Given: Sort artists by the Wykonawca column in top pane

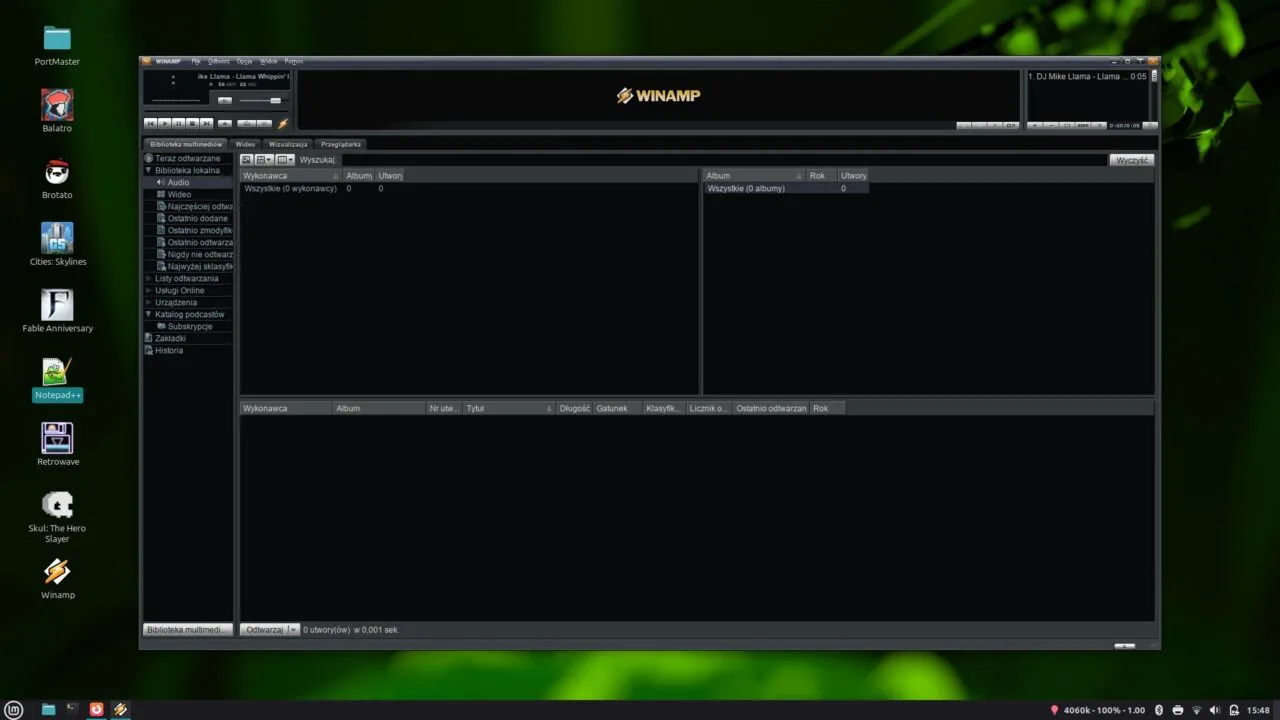Looking at the screenshot, I should pyautogui.click(x=291, y=176).
